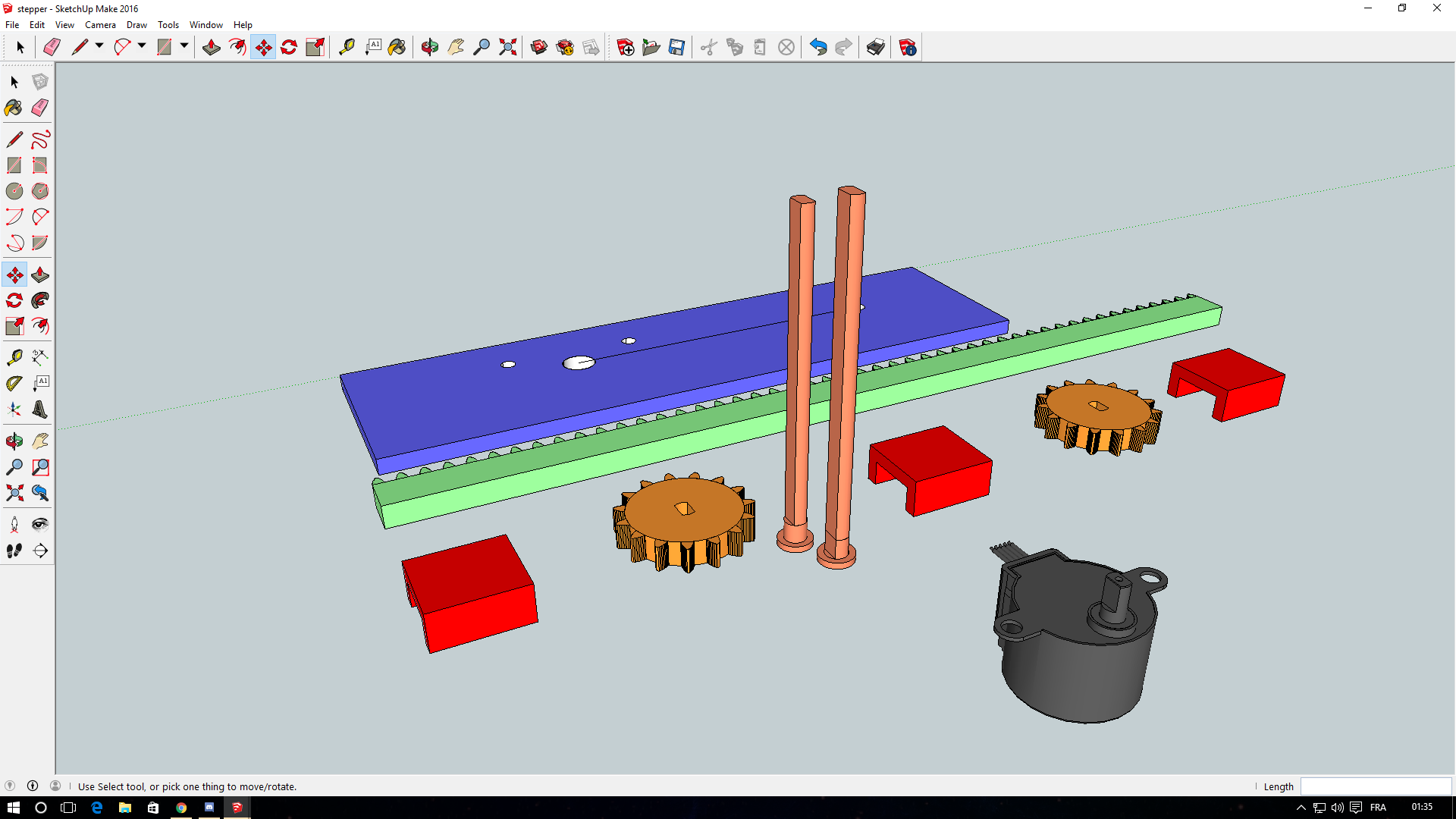Click the credits info status bar icon

tap(33, 786)
